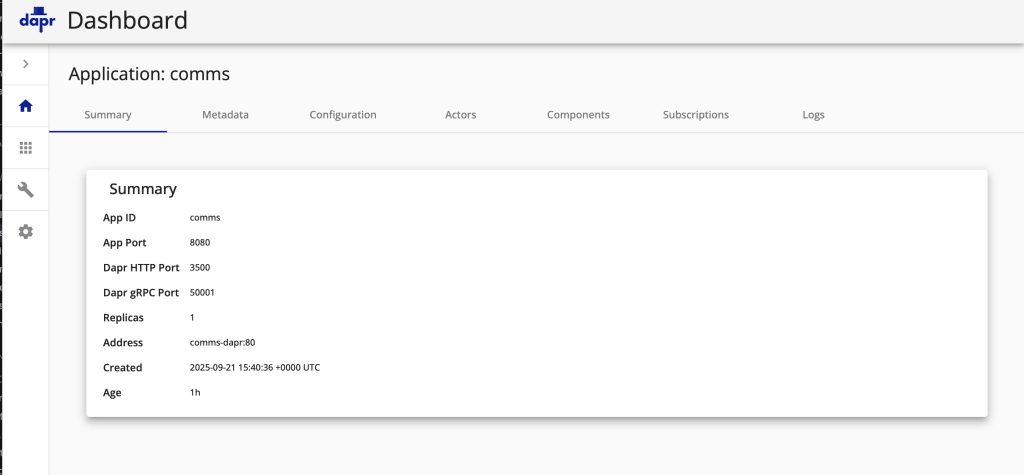This screenshot has width=1024, height=475.
Task: Select the Dapr gRPC Port value 50001
Action: pos(202,293)
